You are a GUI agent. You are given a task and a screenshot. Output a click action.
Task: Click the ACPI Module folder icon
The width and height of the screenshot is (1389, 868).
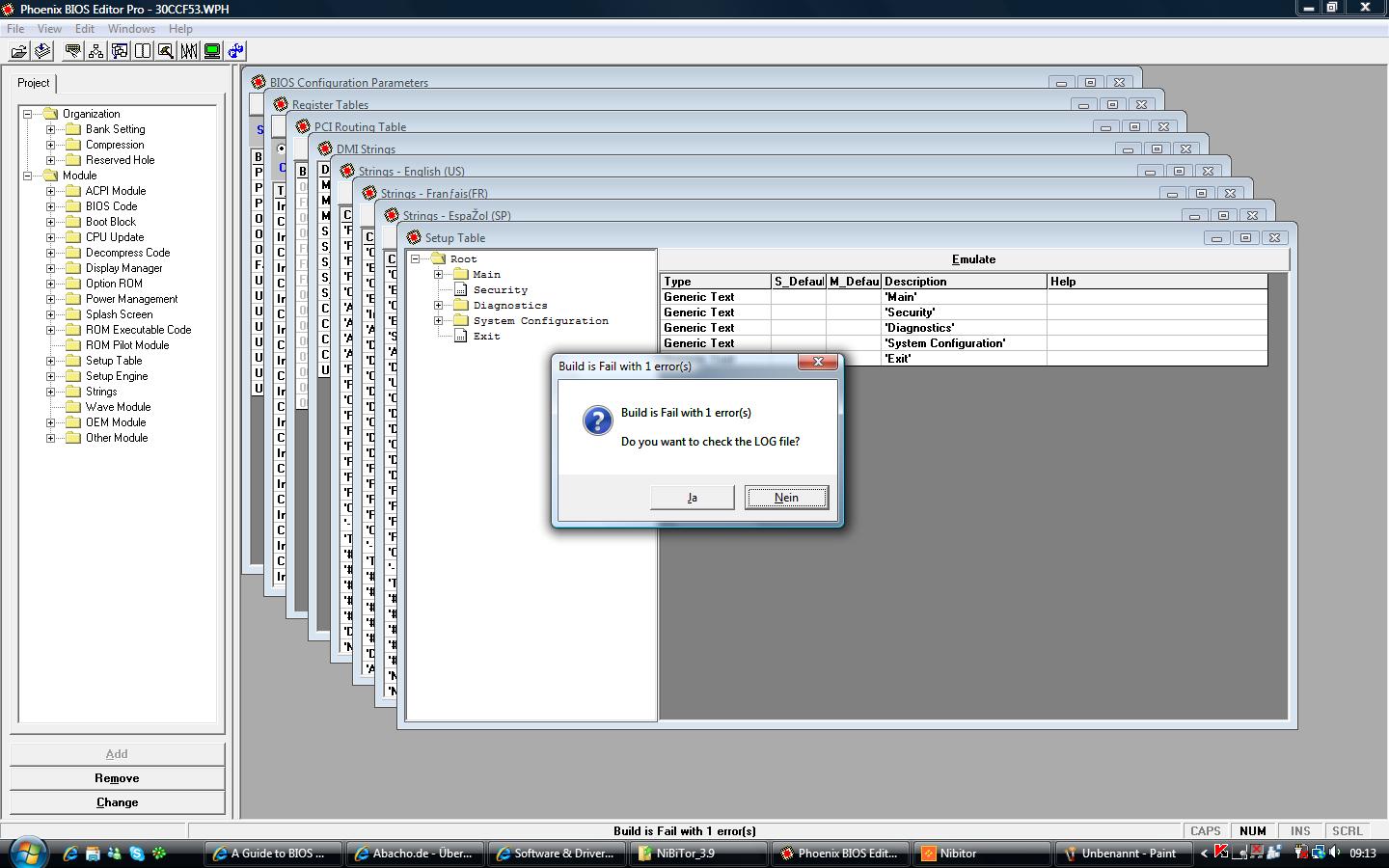[x=72, y=191]
